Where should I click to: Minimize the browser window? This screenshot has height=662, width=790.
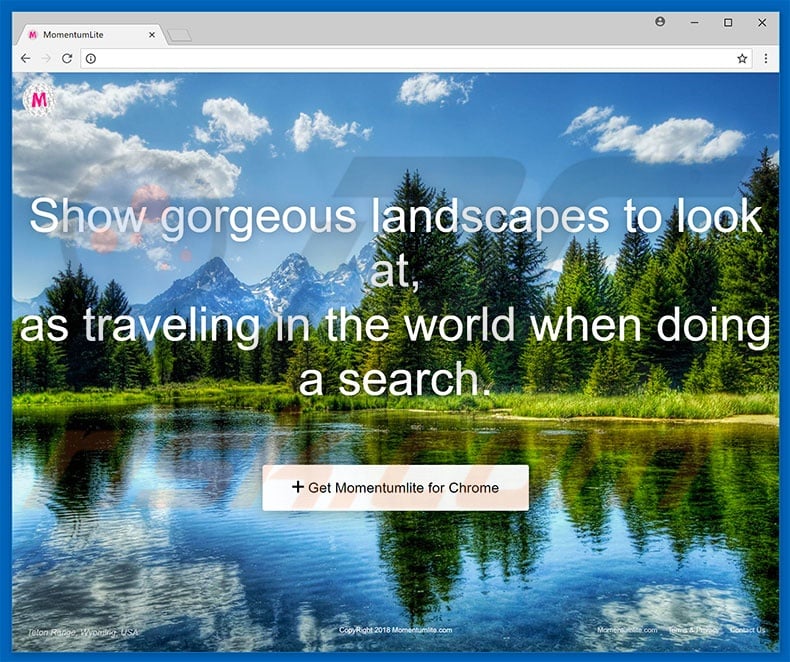point(694,23)
